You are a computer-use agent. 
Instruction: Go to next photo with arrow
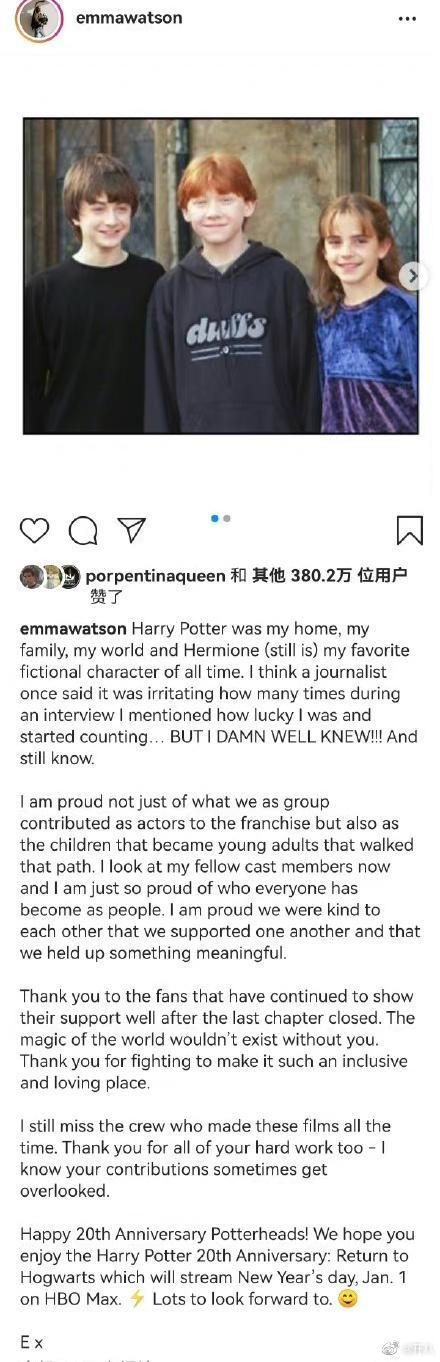(x=411, y=276)
